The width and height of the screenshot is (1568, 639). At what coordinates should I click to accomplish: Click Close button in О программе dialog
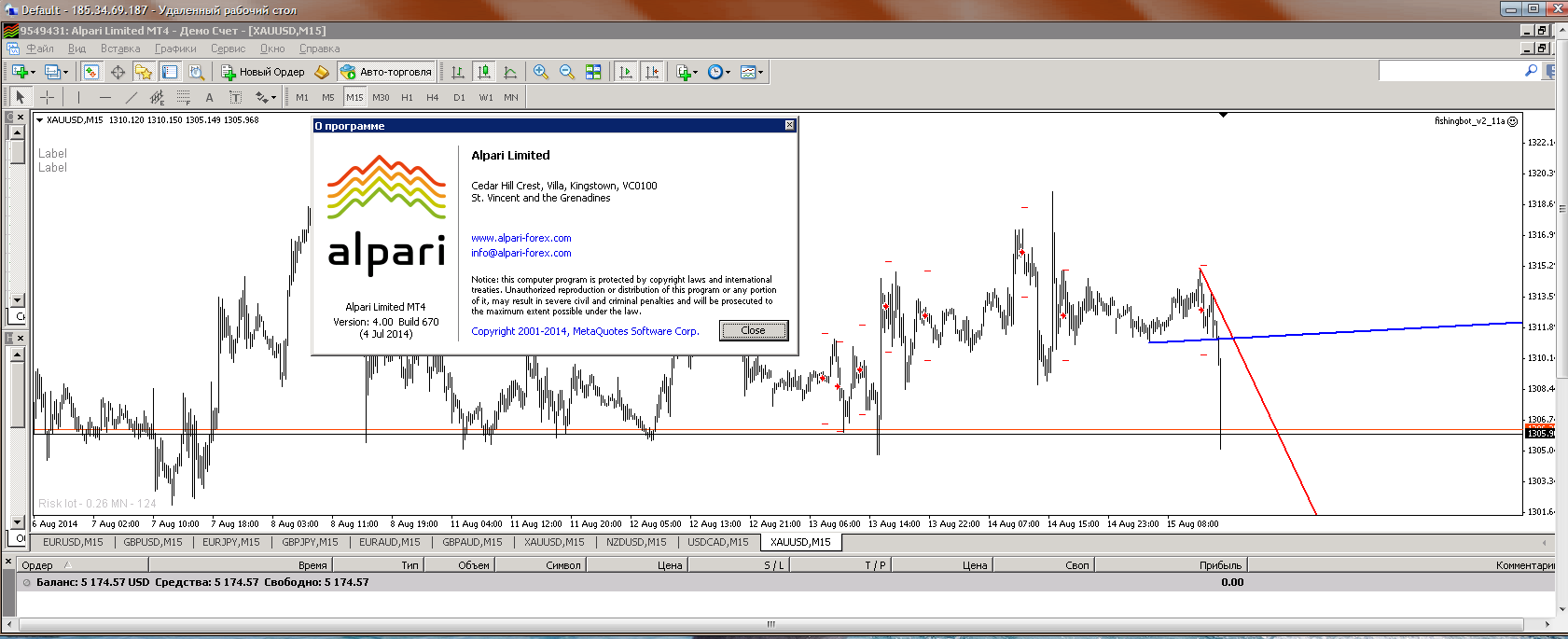click(x=753, y=330)
